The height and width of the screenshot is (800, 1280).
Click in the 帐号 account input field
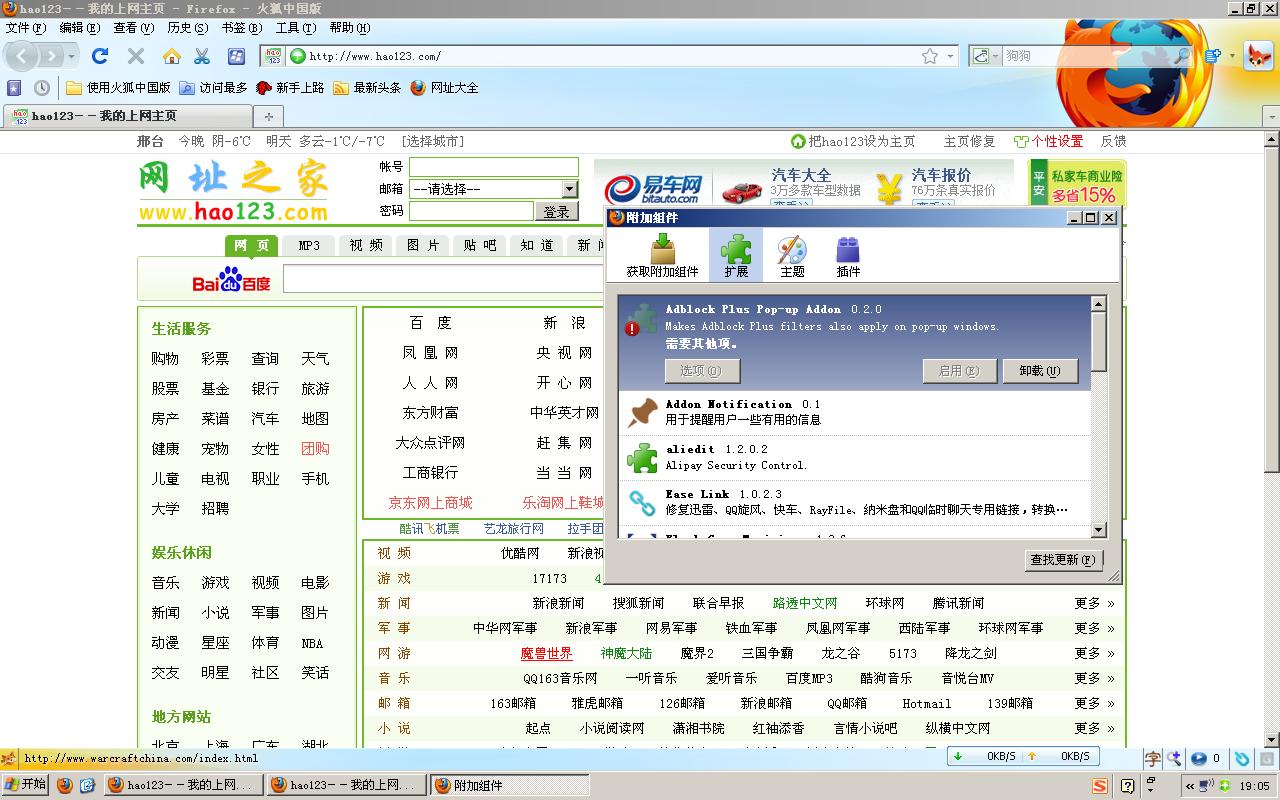tap(493, 167)
